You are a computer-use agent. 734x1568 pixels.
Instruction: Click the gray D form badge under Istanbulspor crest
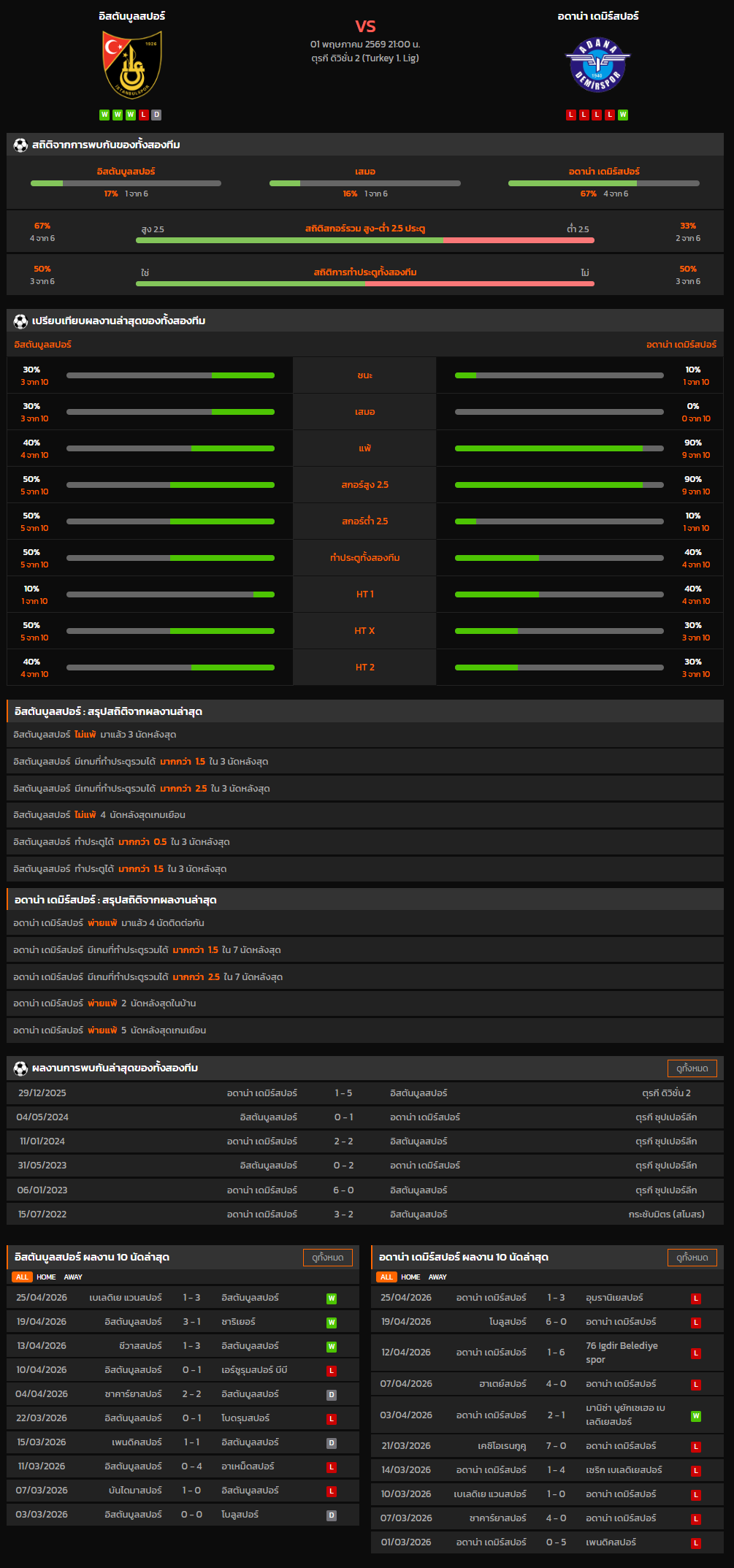[x=156, y=115]
